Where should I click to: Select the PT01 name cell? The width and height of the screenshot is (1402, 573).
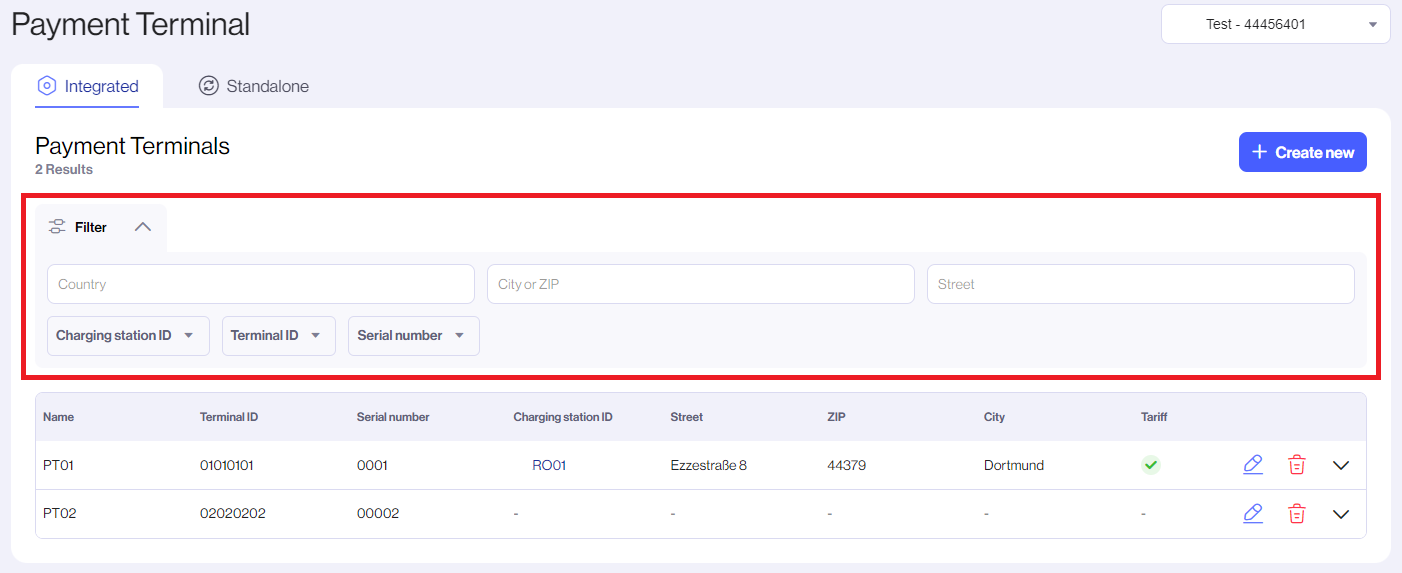(x=59, y=465)
